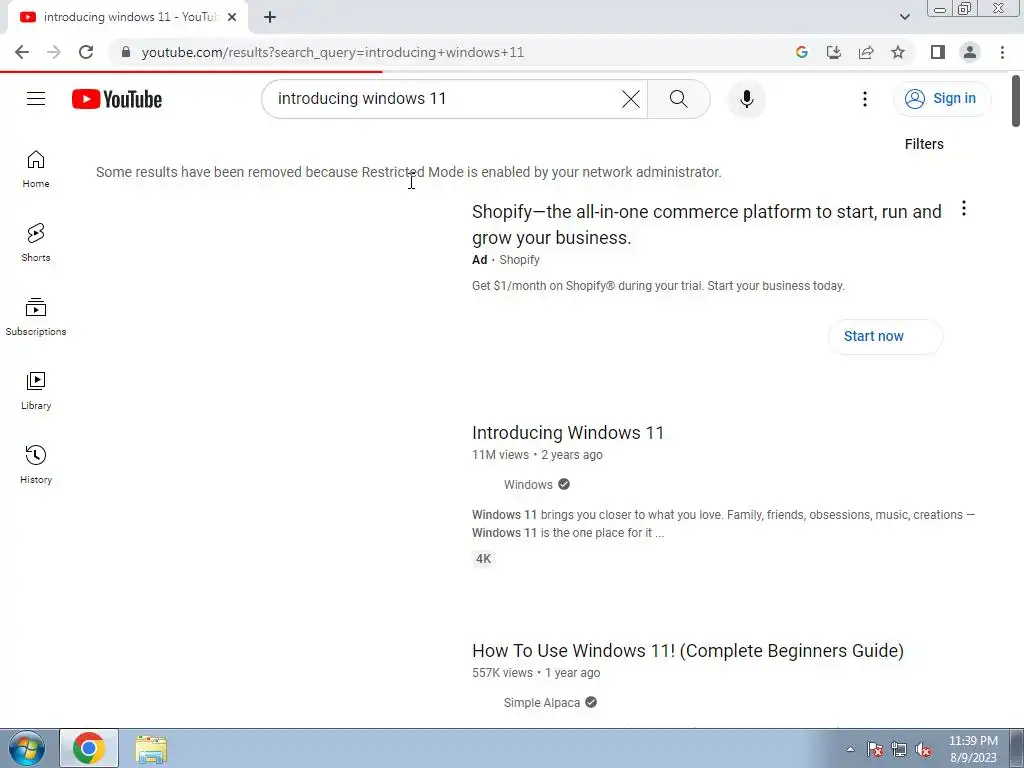Click the muted volume tray icon
Image resolution: width=1024 pixels, height=768 pixels.
923,749
